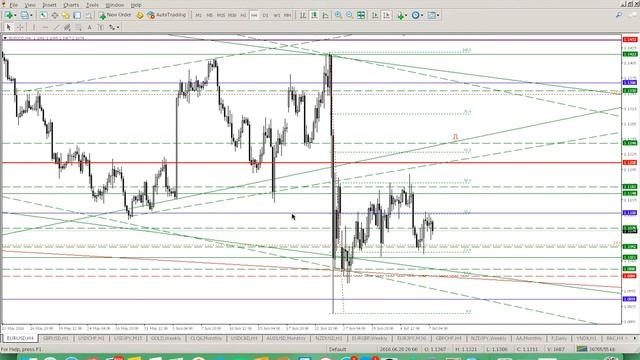Toggle the Data Window icon
Screen dimensions: 640x360
click(x=54, y=15)
